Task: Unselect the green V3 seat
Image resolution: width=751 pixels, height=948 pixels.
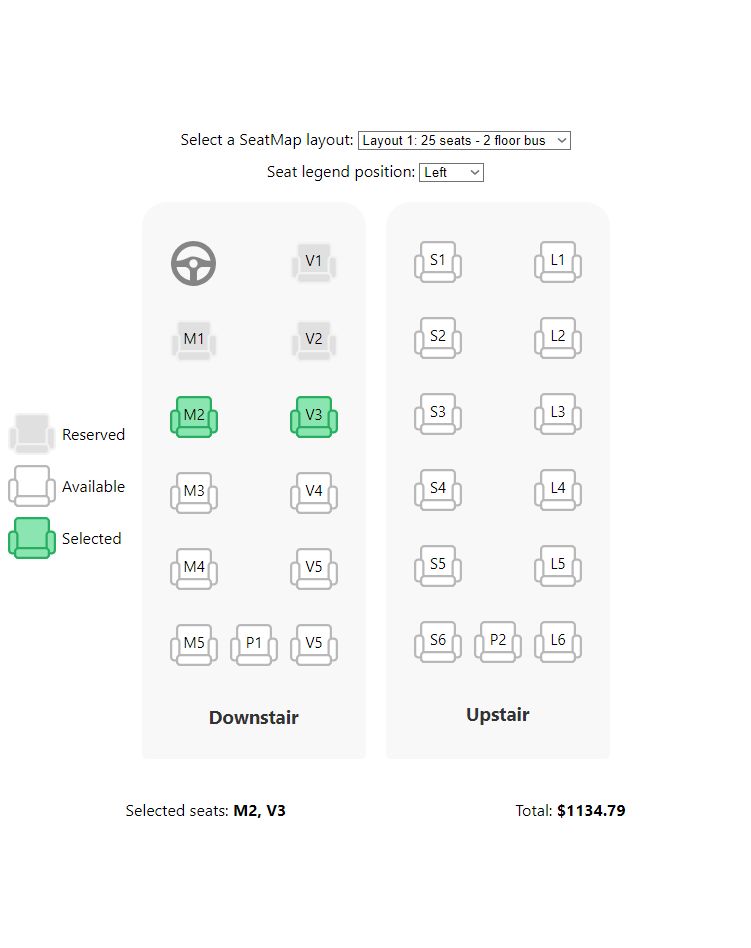Action: tap(314, 416)
